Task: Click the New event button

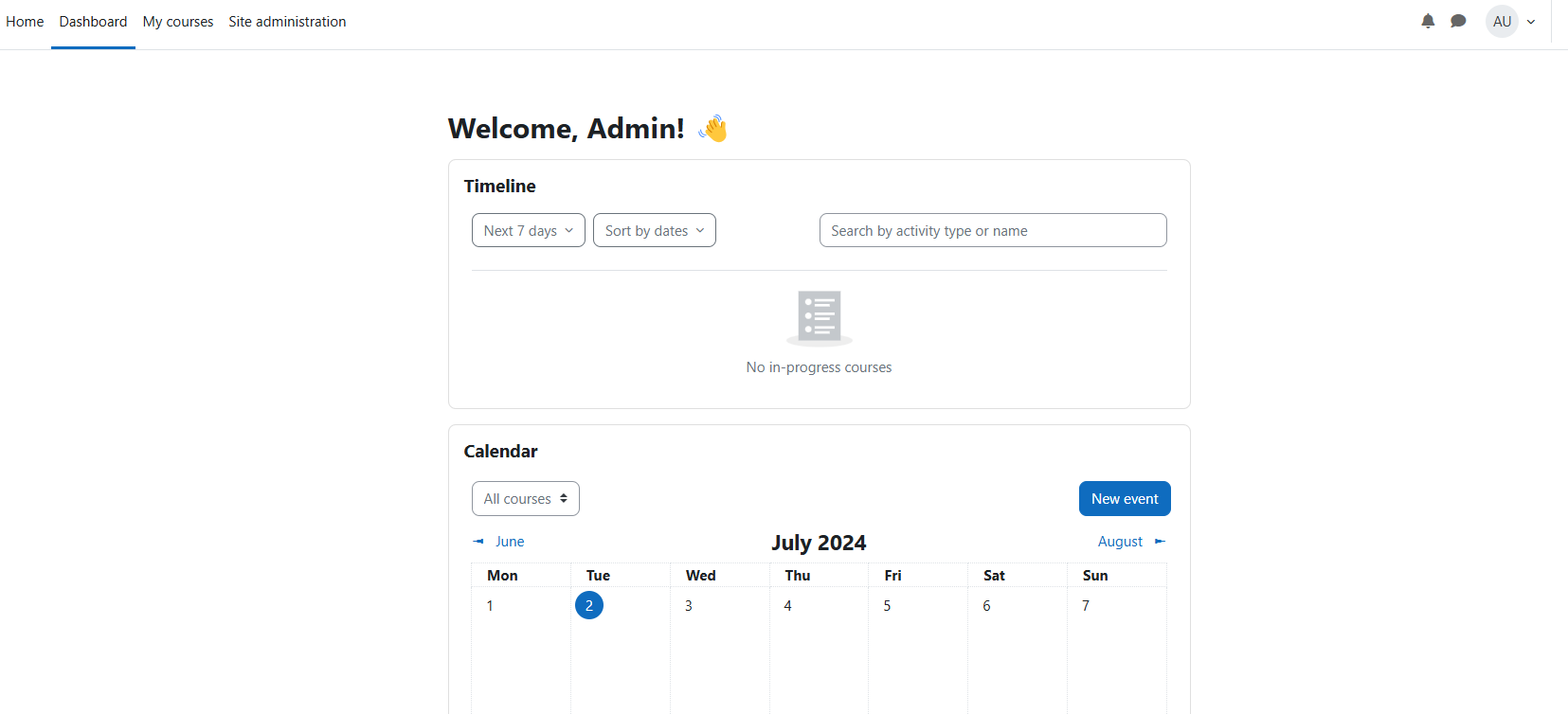Action: tap(1125, 499)
